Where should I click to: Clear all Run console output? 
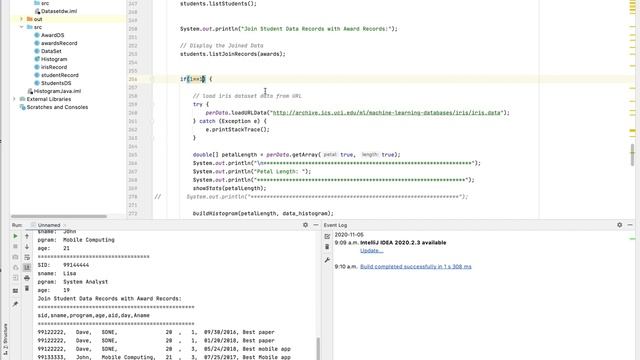pyautogui.click(x=27, y=289)
